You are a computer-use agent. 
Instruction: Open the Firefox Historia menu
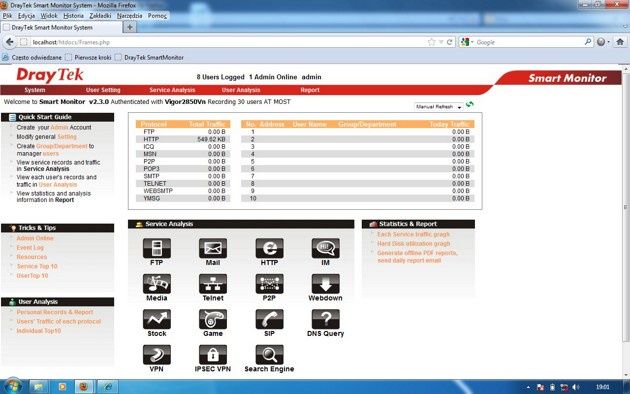coord(74,16)
